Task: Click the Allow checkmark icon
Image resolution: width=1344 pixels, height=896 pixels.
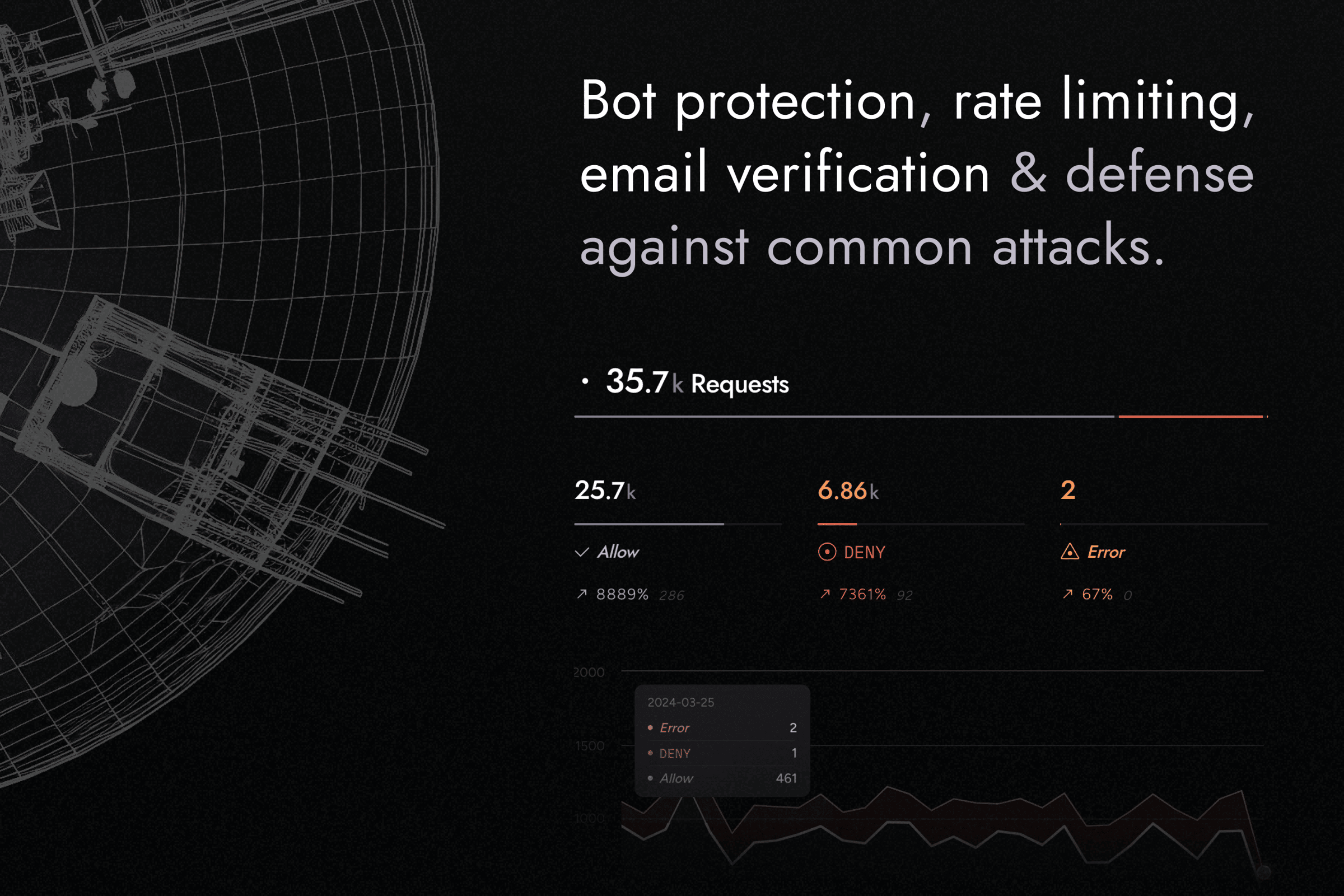Action: coord(582,552)
